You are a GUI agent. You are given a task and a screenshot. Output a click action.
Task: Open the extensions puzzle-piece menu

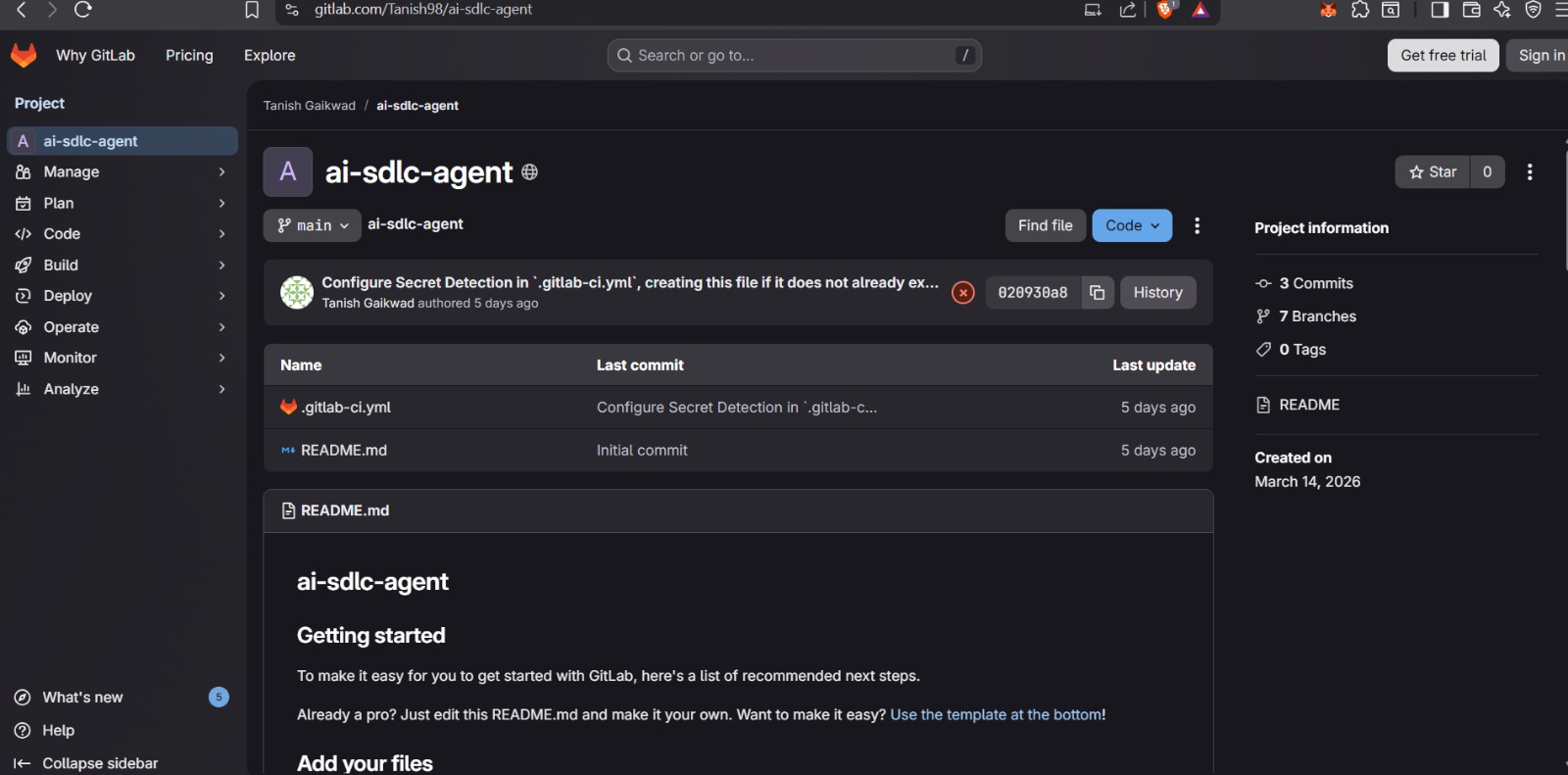[x=1360, y=10]
